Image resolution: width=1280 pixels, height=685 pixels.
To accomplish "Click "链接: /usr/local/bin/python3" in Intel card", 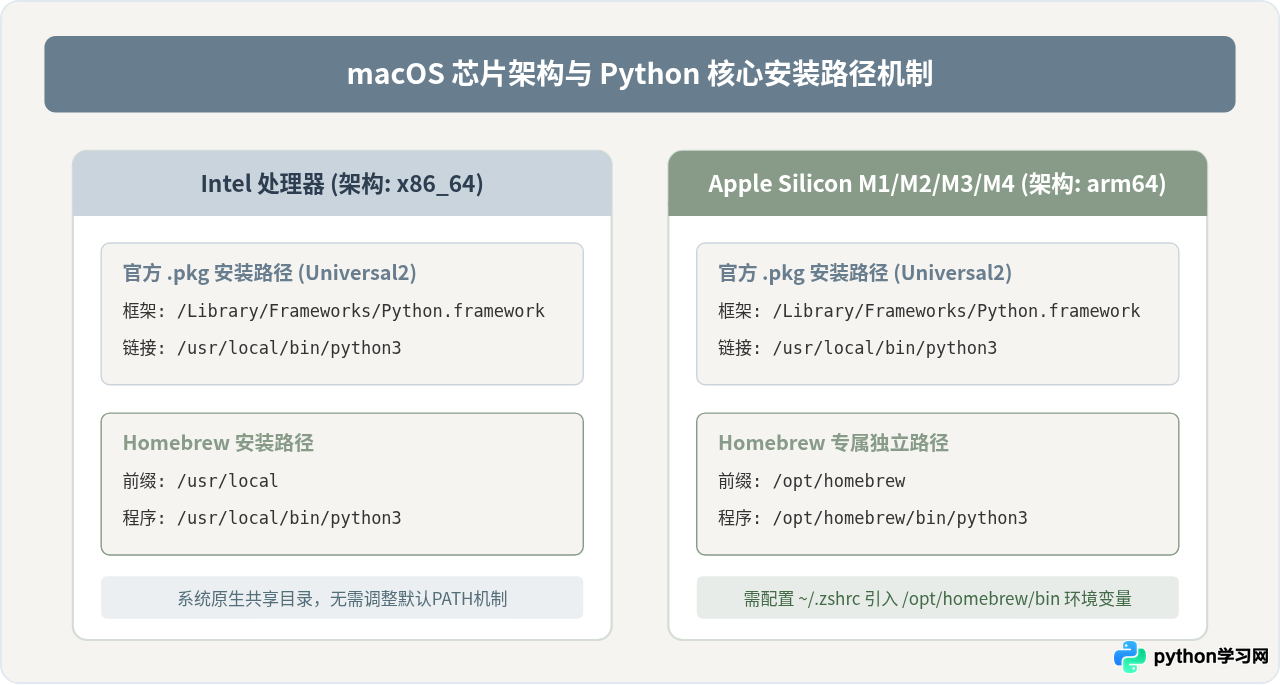I will click(262, 348).
